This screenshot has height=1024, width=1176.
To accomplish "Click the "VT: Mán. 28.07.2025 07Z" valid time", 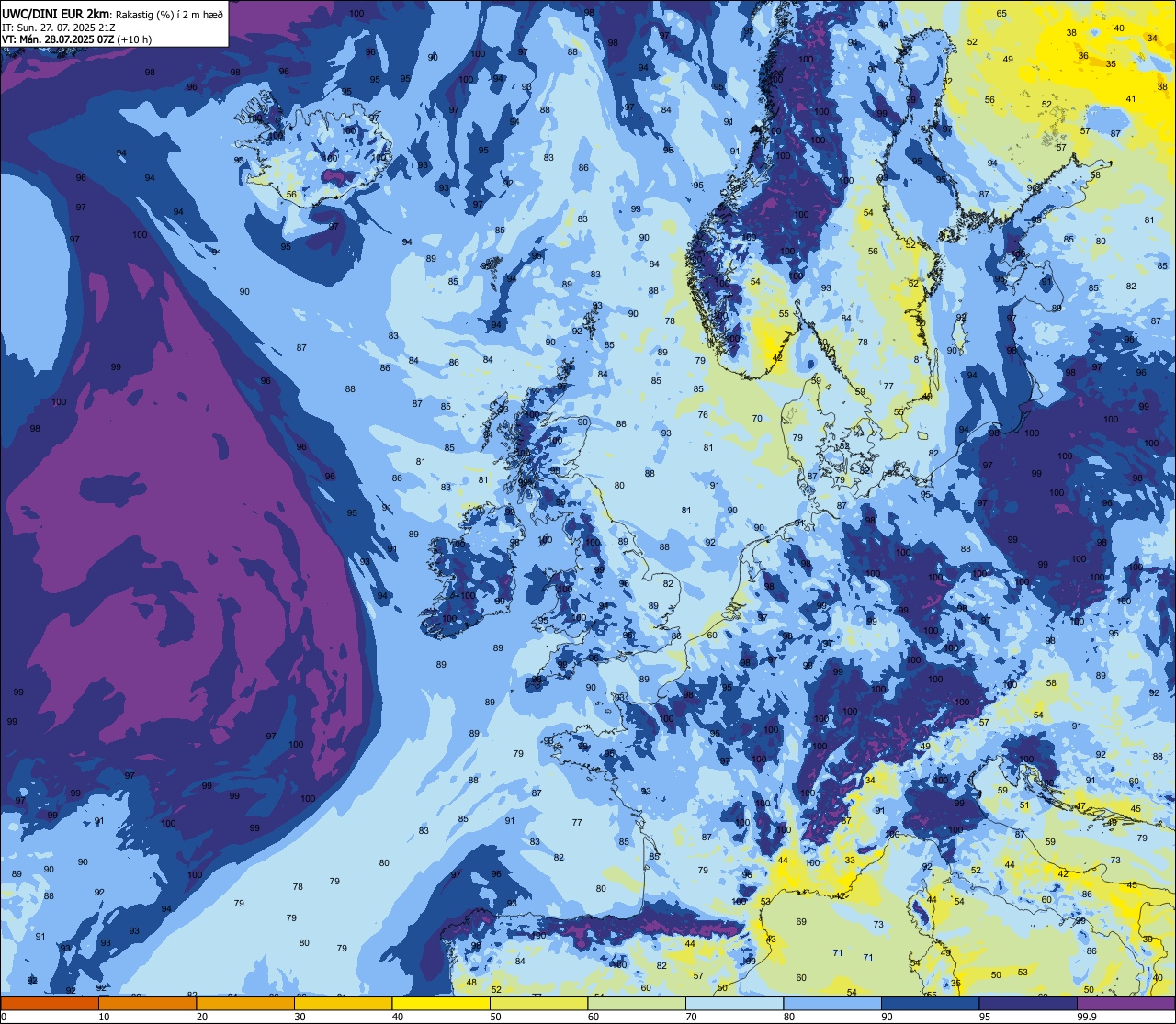I will tap(57, 39).
